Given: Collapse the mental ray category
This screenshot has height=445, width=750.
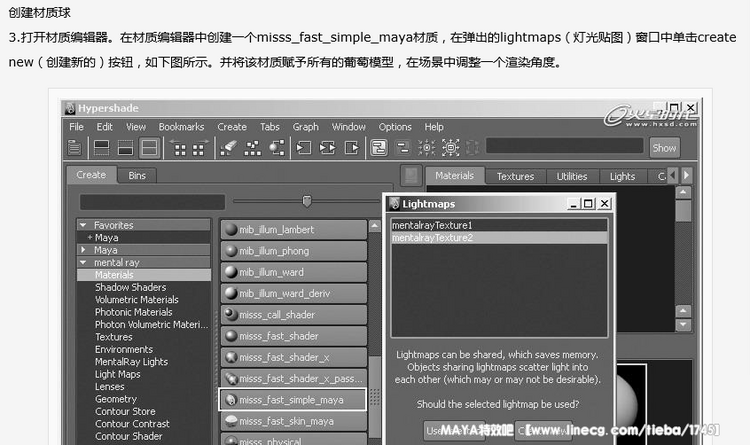Looking at the screenshot, I should pos(83,262).
